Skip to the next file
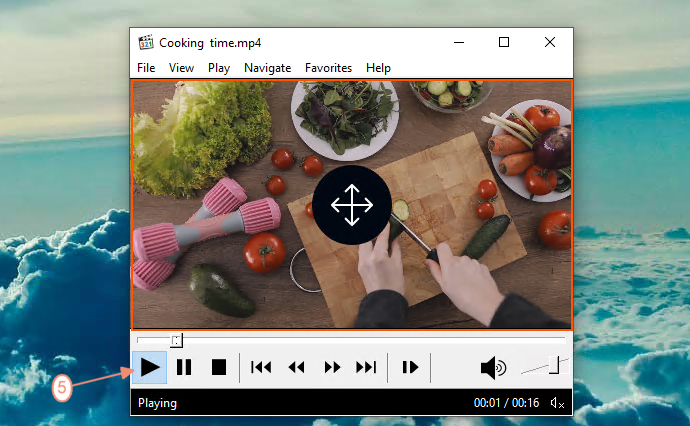This screenshot has width=690, height=426. click(x=366, y=367)
